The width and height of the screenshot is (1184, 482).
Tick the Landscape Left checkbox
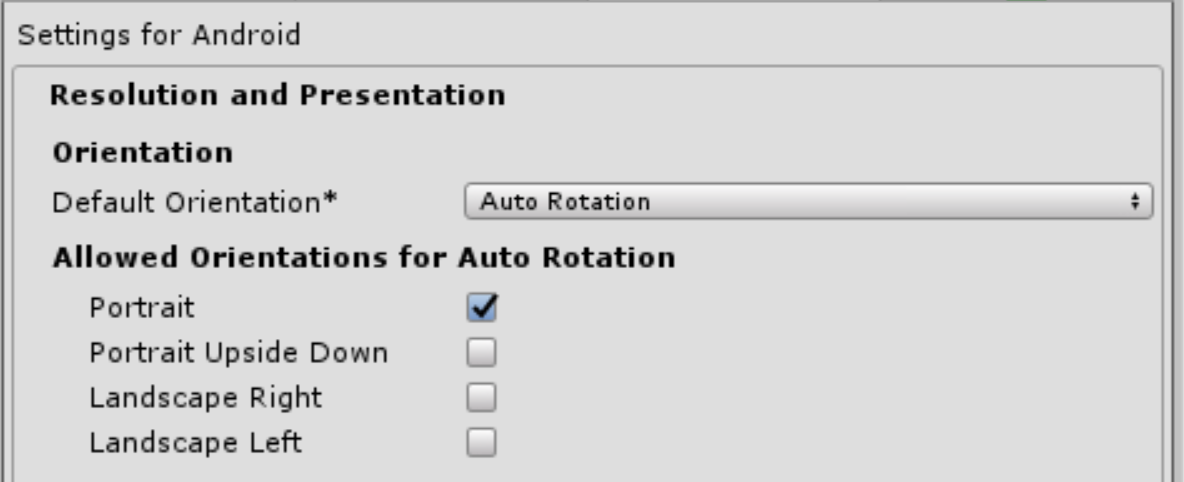[482, 442]
